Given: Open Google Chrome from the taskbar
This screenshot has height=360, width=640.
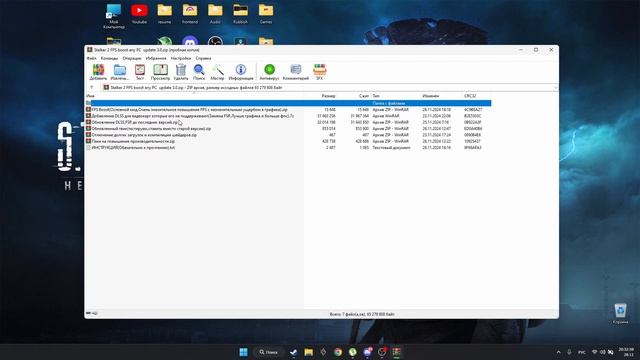Looking at the screenshot, I should 338,352.
